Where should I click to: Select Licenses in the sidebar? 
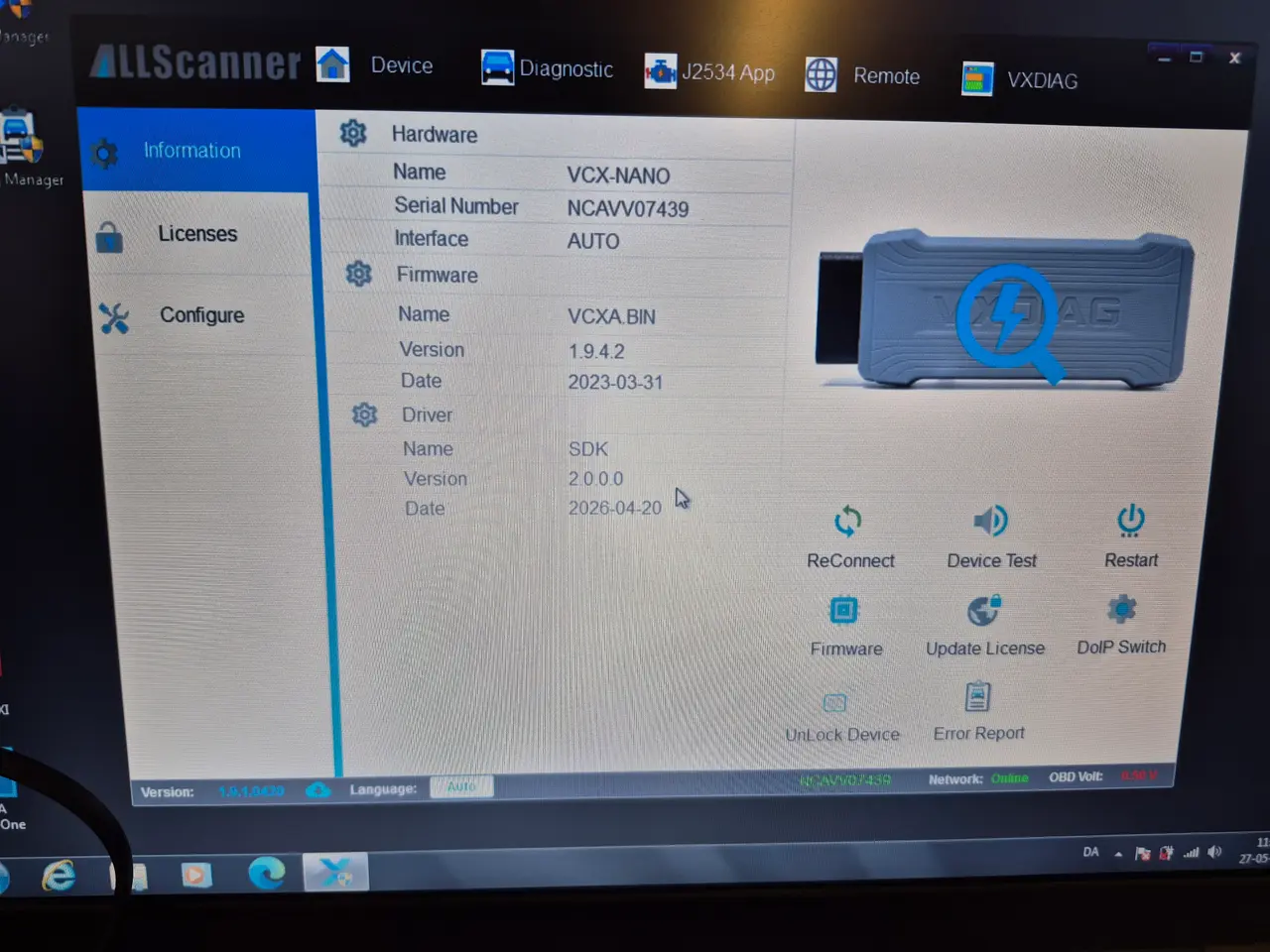coord(196,234)
